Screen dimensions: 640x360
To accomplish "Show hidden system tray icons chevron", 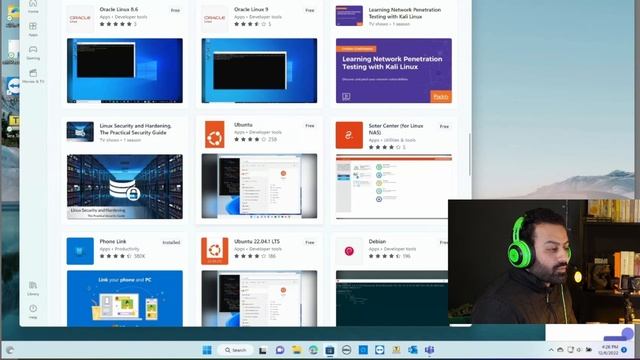I will pyautogui.click(x=551, y=350).
